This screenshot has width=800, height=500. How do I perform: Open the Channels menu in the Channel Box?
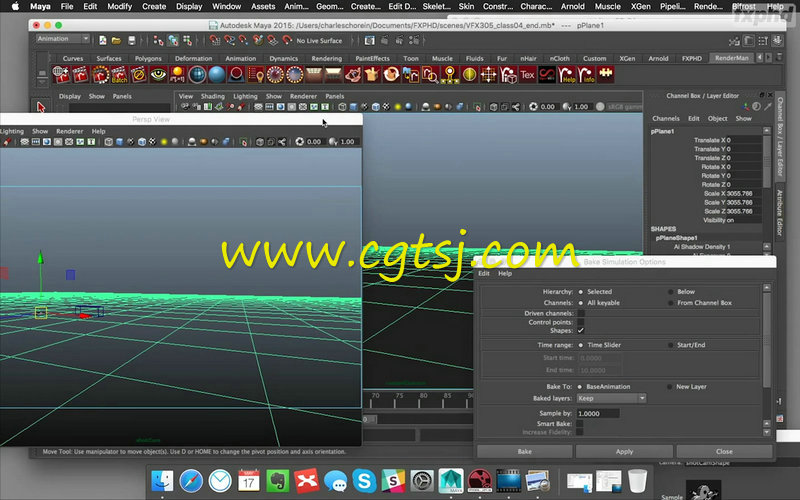666,118
